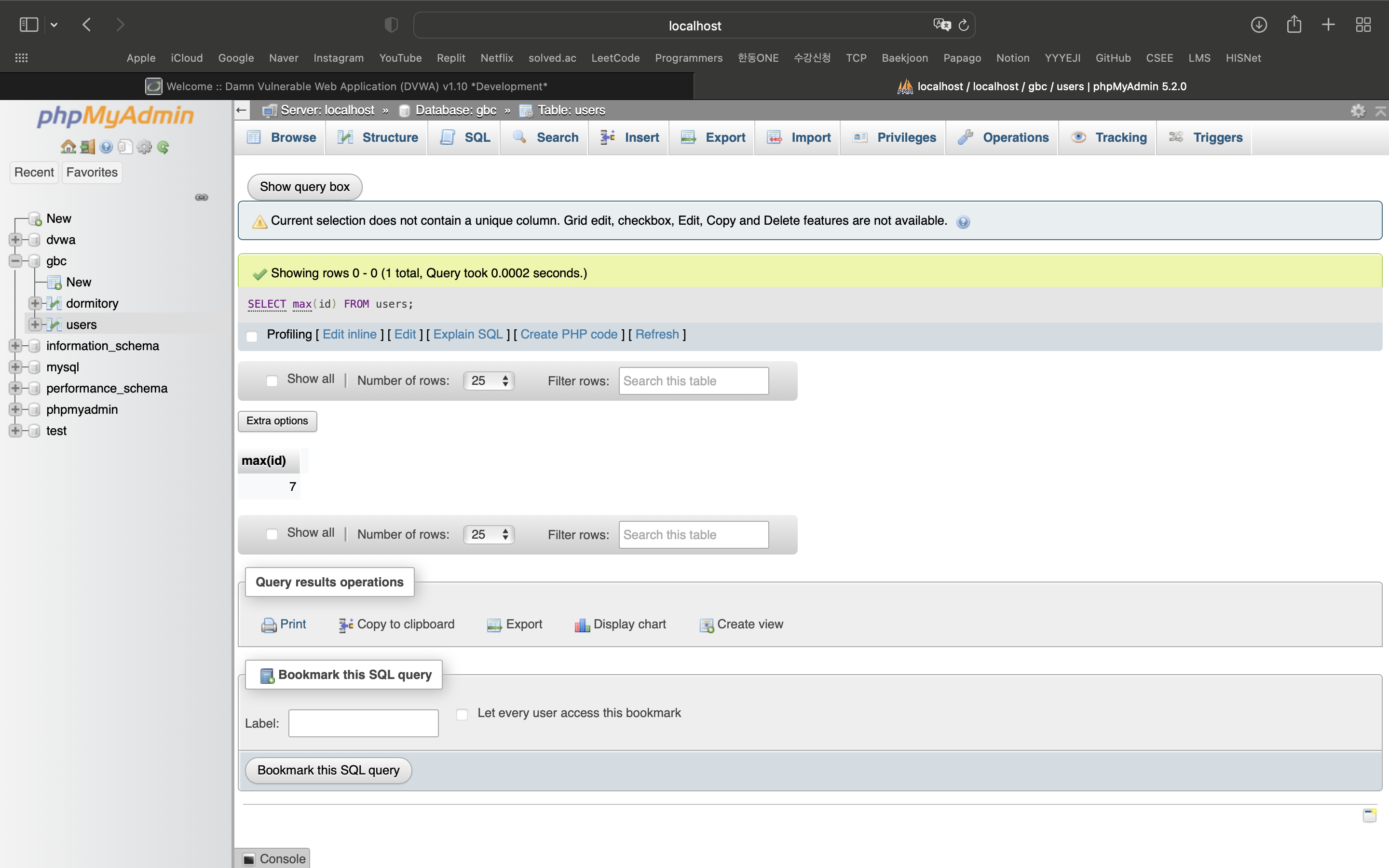
Task: Click the Create PHP code link
Action: point(569,334)
